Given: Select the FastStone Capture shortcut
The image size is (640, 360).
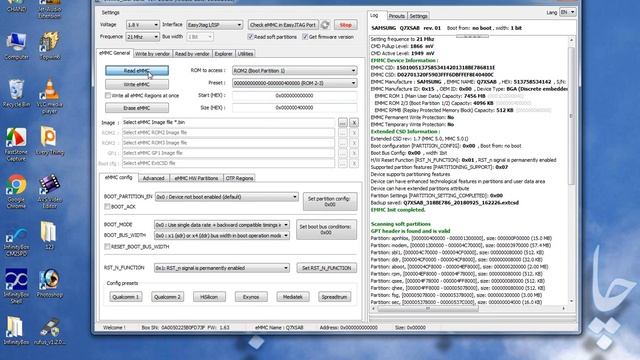Looking at the screenshot, I should coord(16,144).
